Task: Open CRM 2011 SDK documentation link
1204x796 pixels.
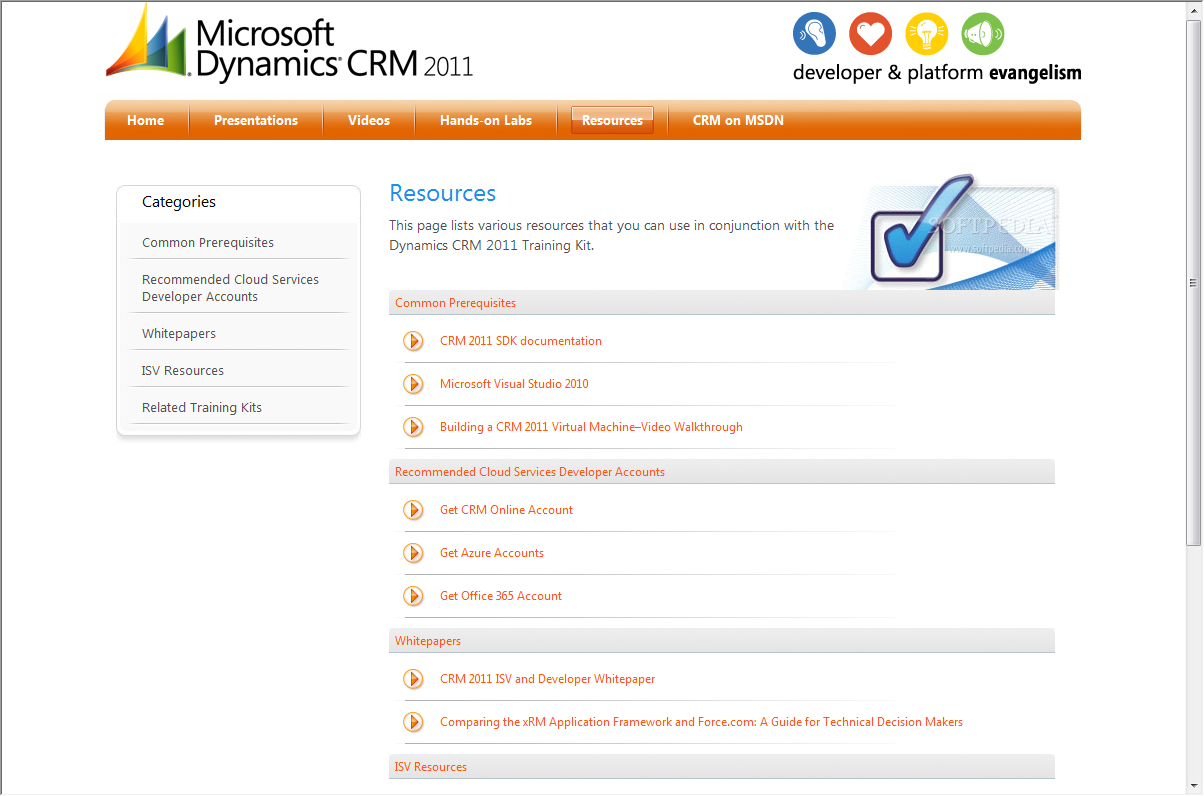Action: pos(521,341)
